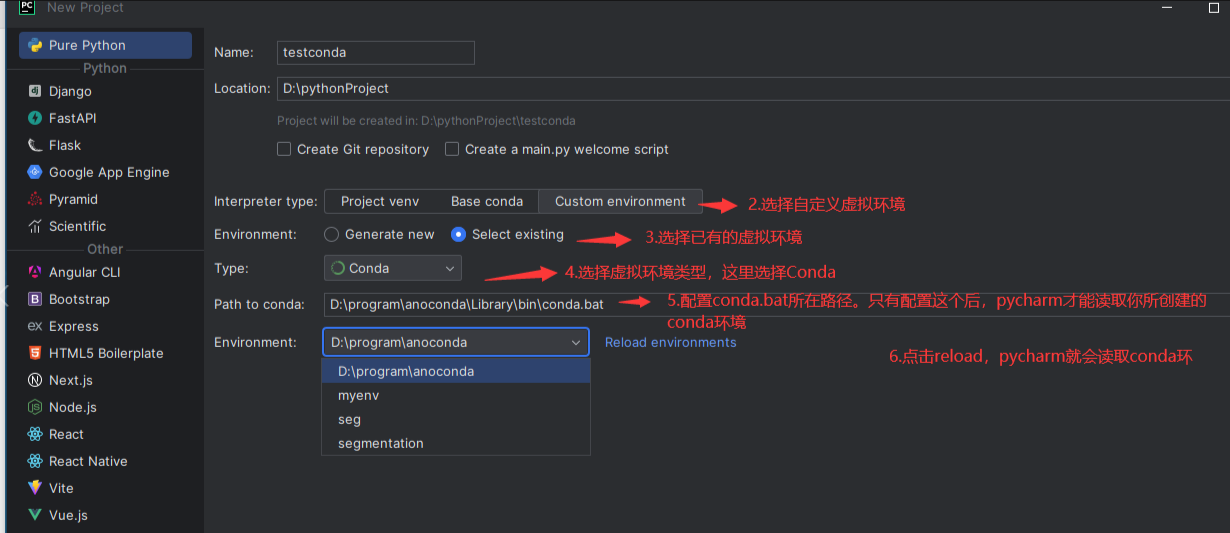Image resolution: width=1230 pixels, height=533 pixels.
Task: Open Pure Python project type
Action: [x=105, y=45]
